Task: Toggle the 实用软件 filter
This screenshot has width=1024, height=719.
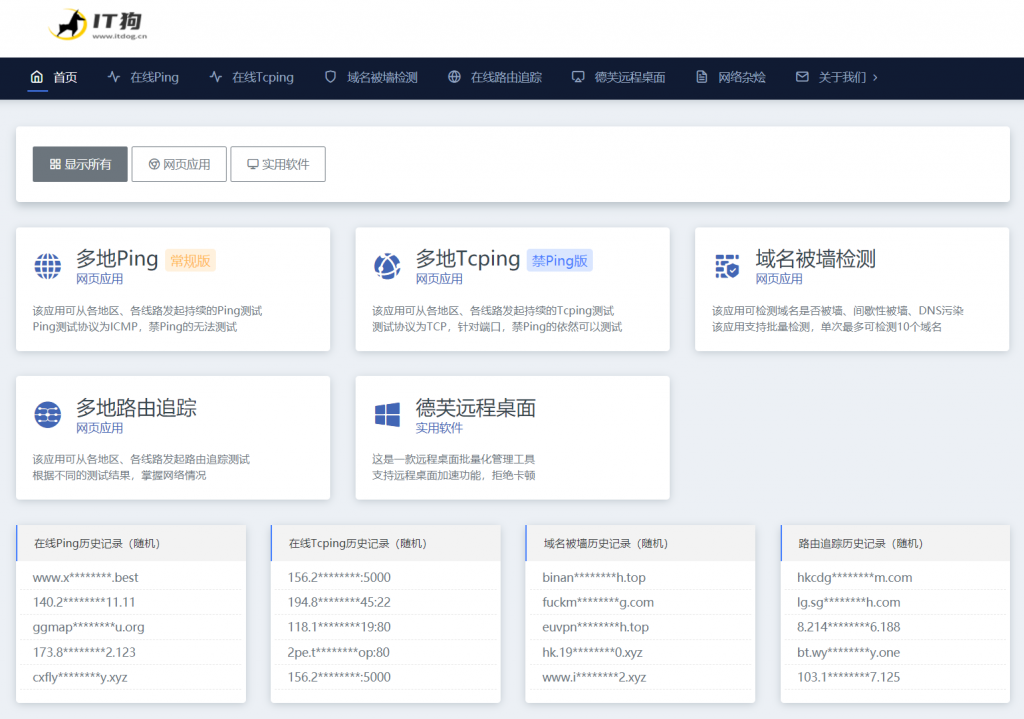Action: coord(277,164)
